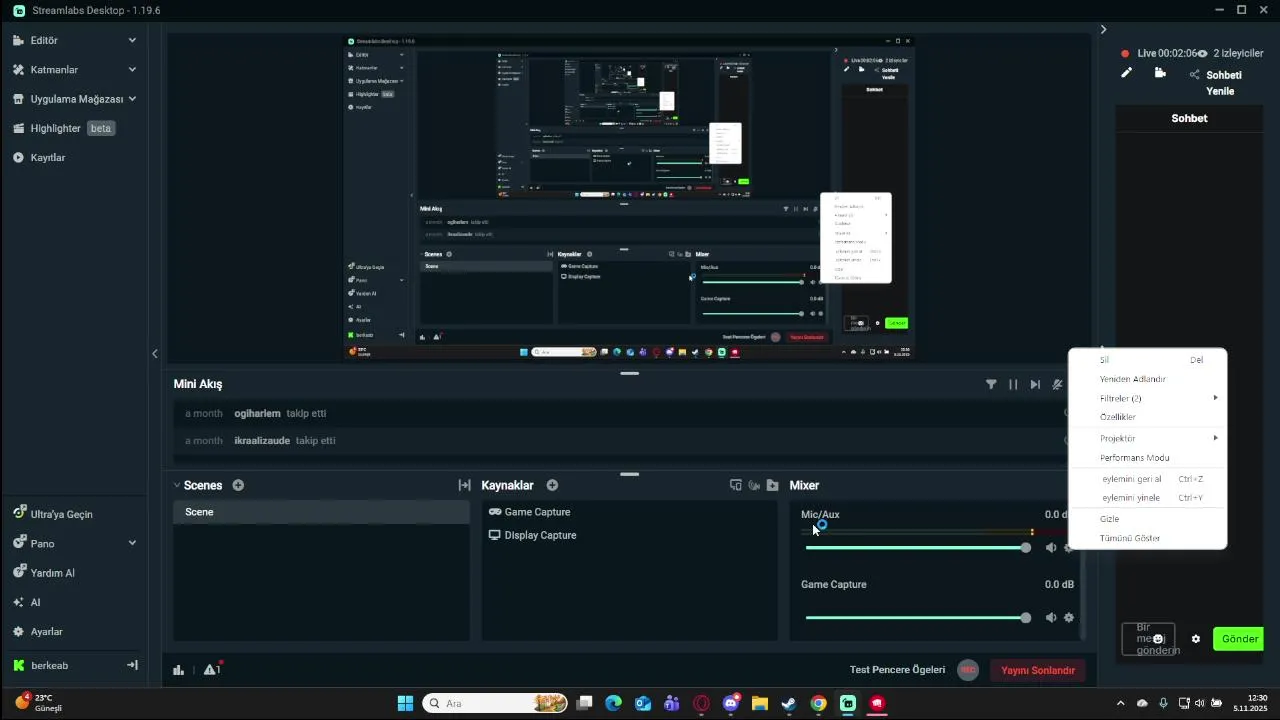Screen dimensions: 1280x720
Task: Collapse Scenes panel via small chevron
Action: point(177,485)
